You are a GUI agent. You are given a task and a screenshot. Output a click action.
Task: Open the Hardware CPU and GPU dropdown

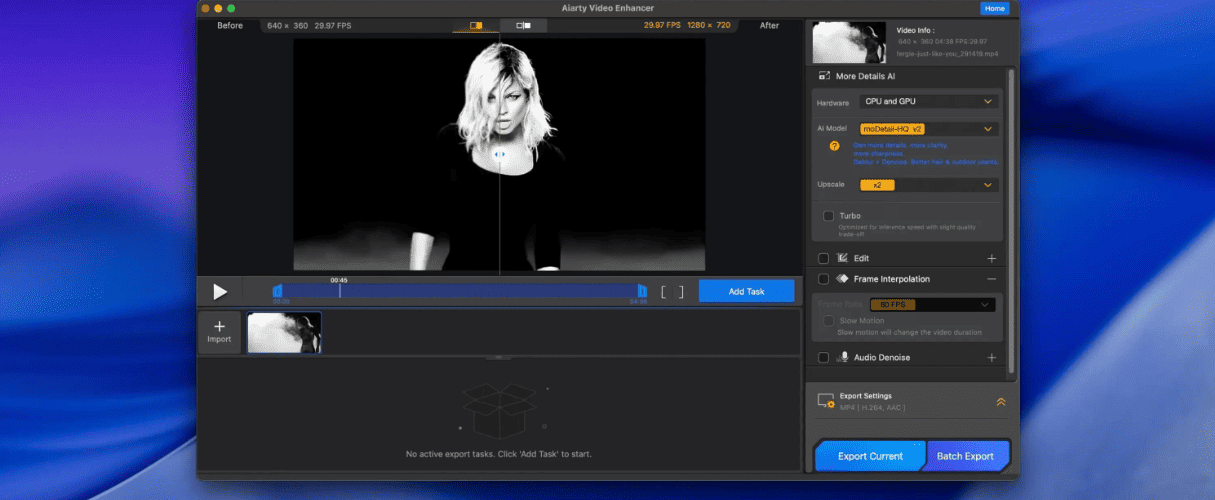(x=929, y=102)
